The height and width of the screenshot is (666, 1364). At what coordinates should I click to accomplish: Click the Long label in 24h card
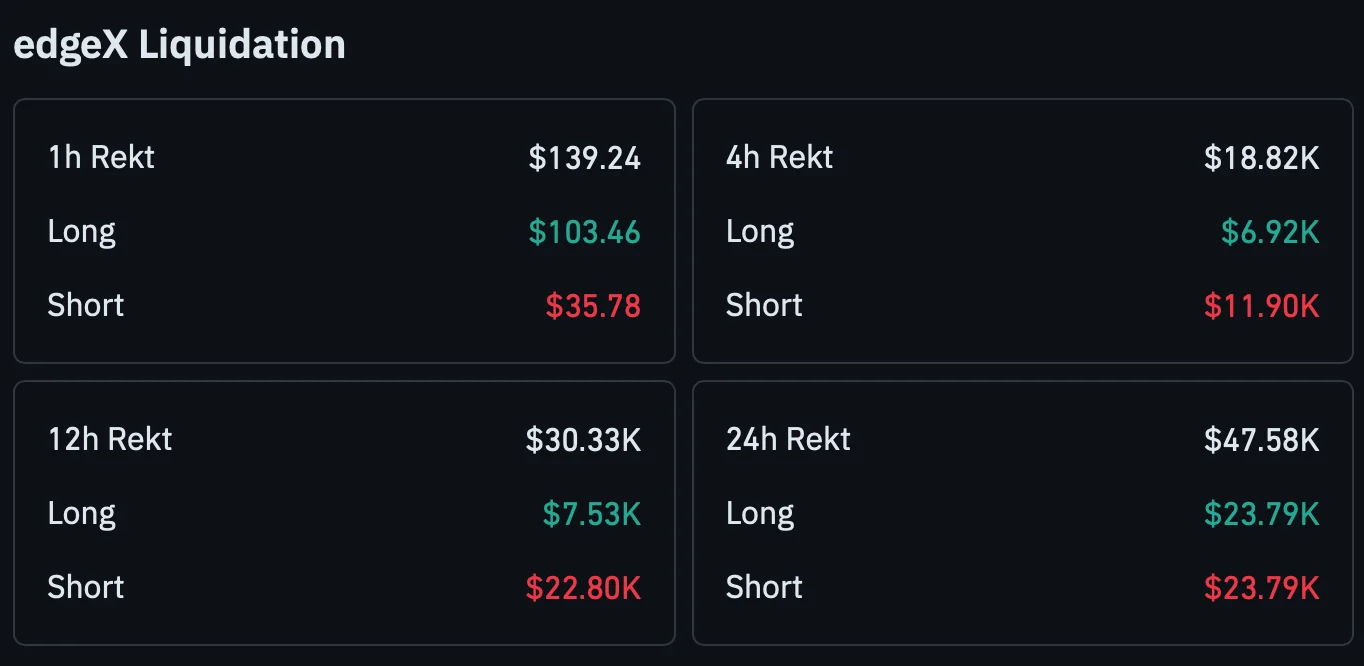[x=760, y=513]
